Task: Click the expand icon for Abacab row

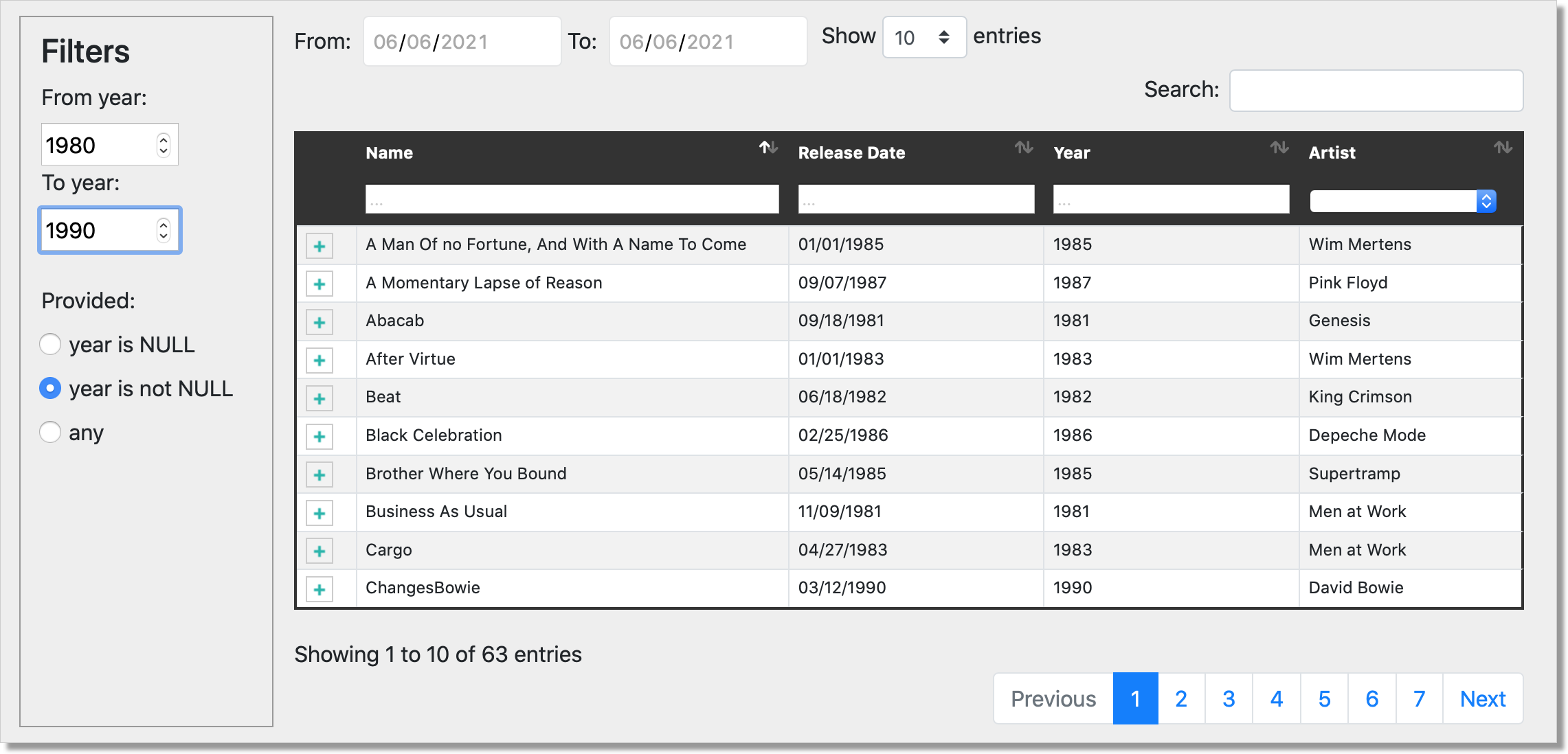Action: 320,321
